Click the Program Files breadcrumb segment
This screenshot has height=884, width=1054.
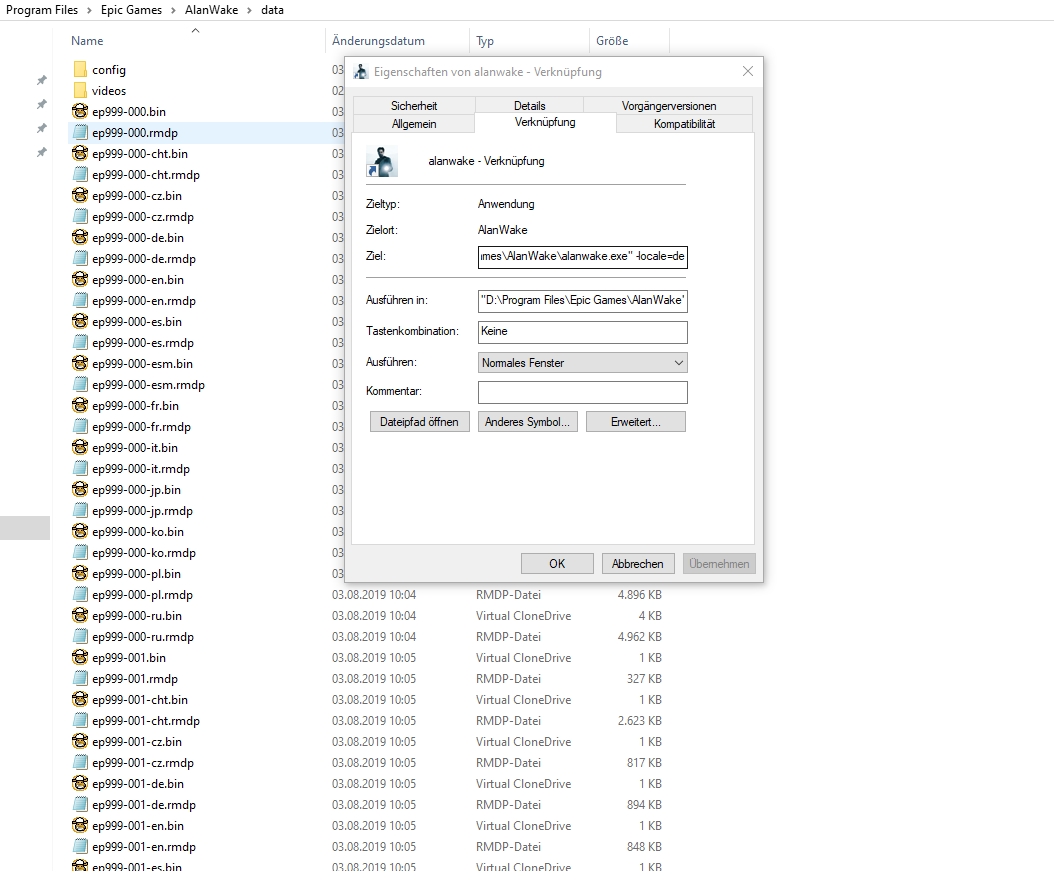click(x=42, y=10)
